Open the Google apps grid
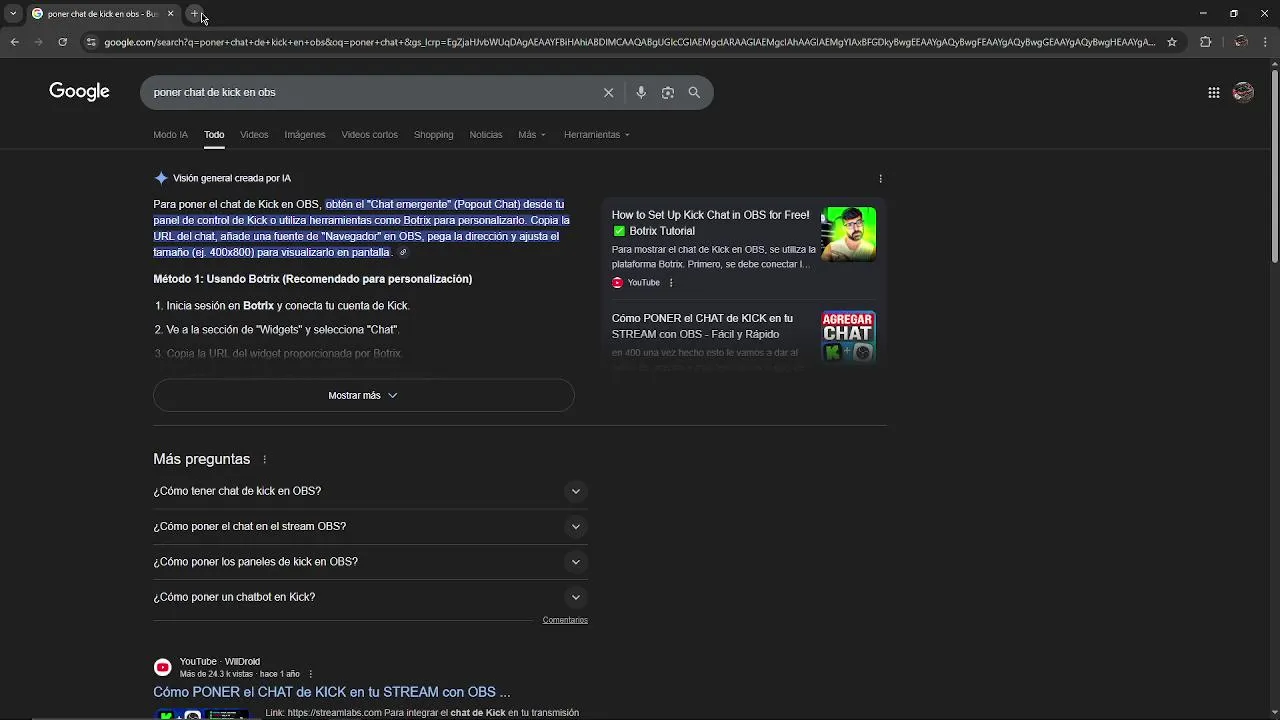Image resolution: width=1280 pixels, height=720 pixels. tap(1214, 93)
